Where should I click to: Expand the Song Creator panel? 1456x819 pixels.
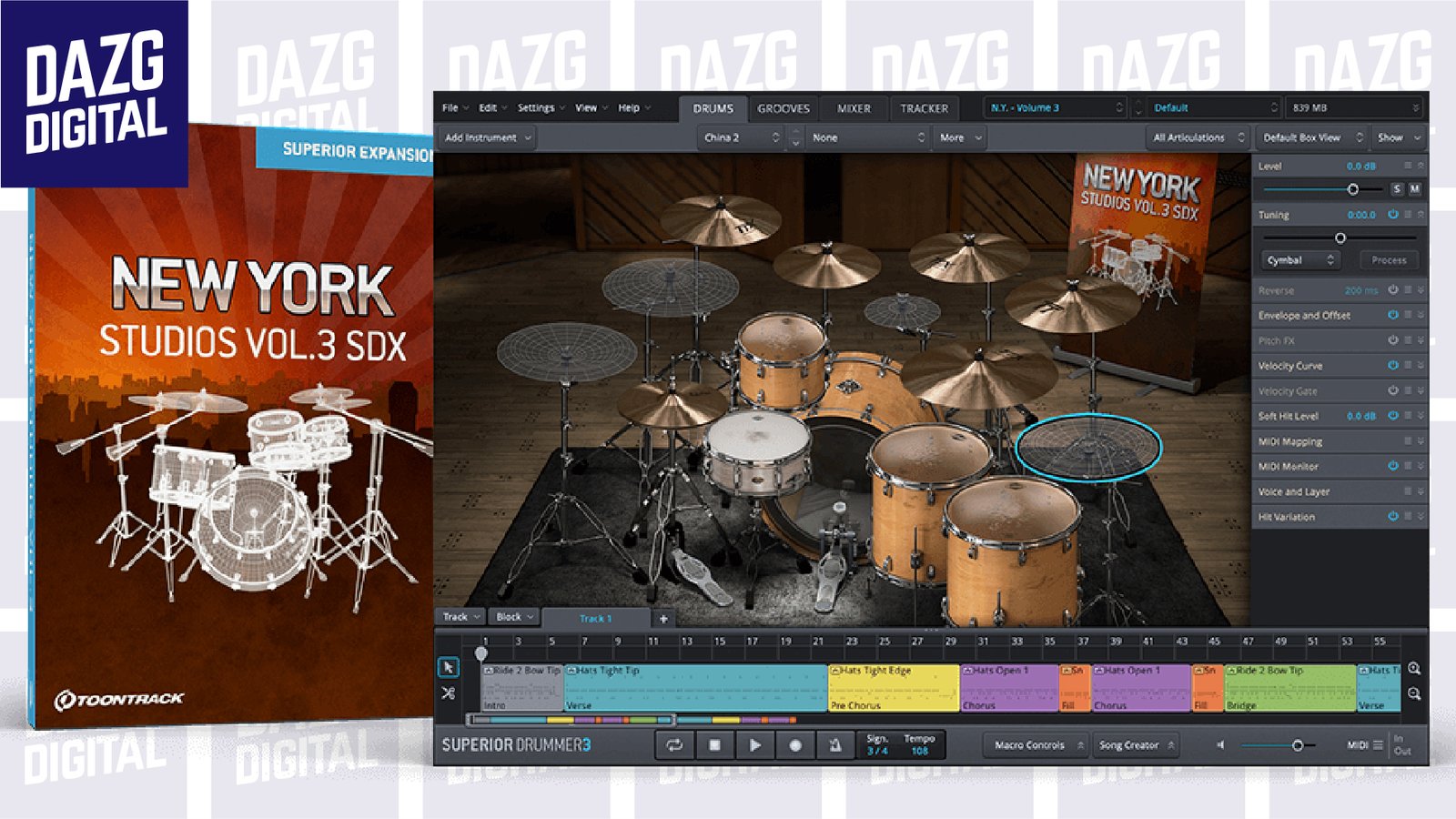(1136, 745)
